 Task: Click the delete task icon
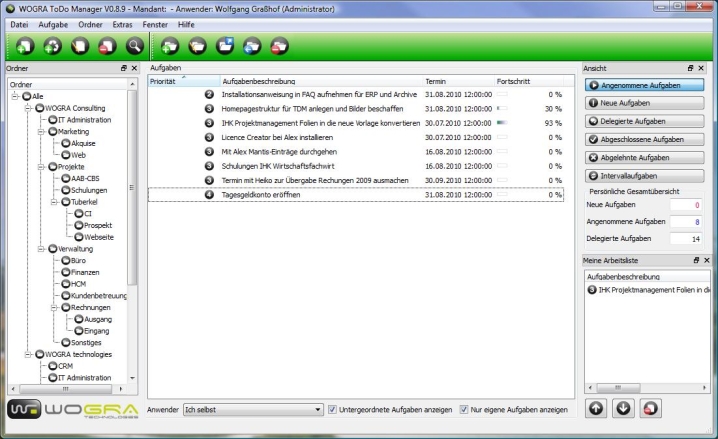108,45
